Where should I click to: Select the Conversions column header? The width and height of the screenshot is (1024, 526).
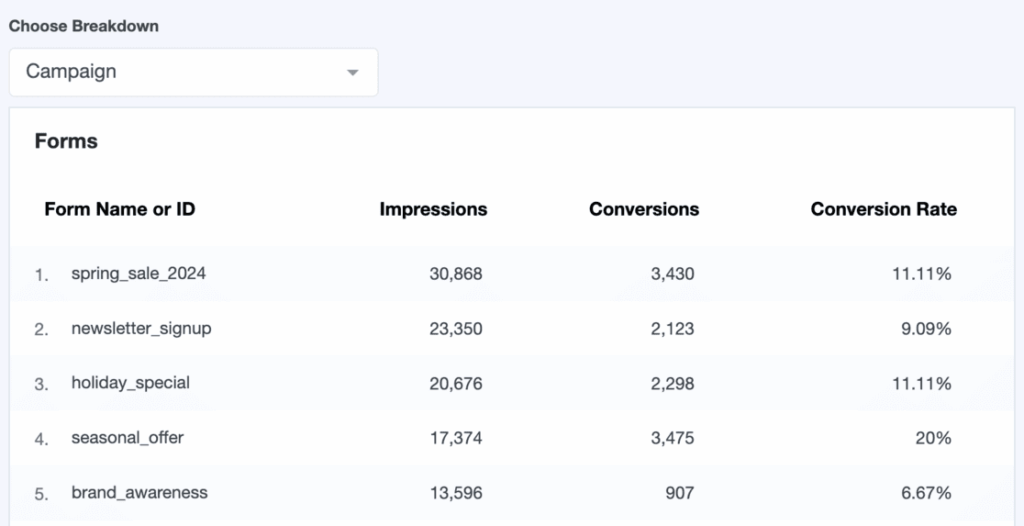644,209
